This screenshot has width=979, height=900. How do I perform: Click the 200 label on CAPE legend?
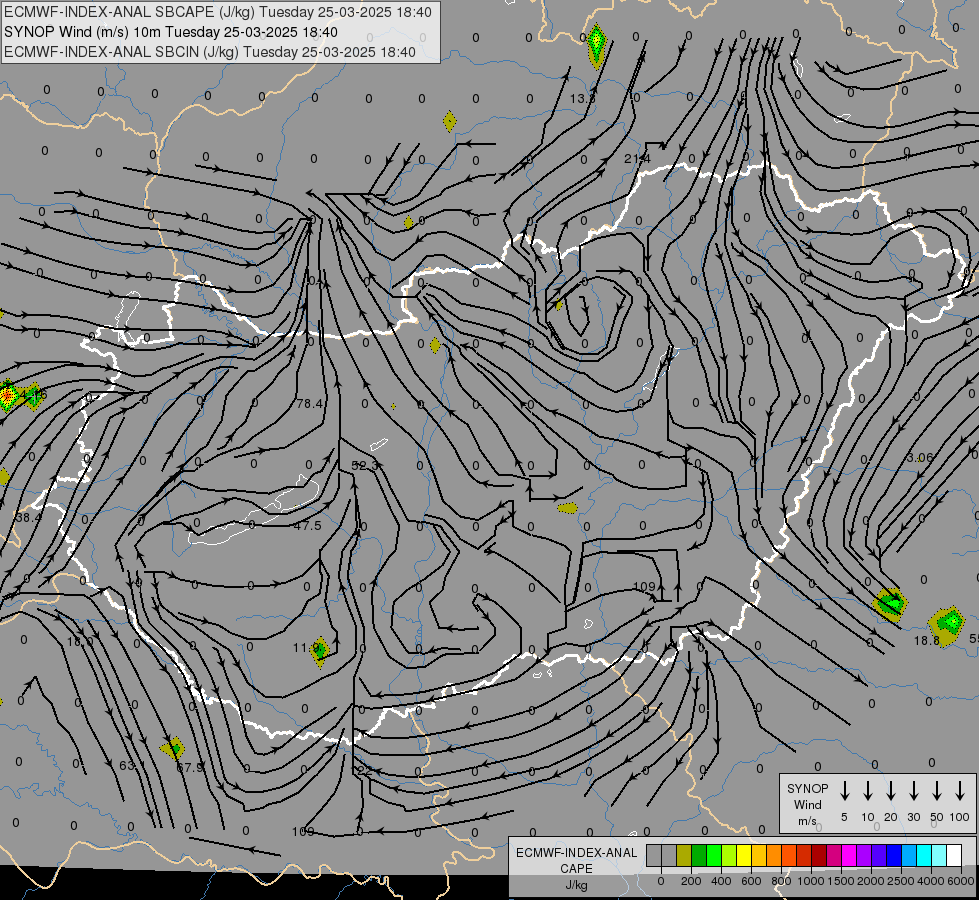(x=691, y=881)
